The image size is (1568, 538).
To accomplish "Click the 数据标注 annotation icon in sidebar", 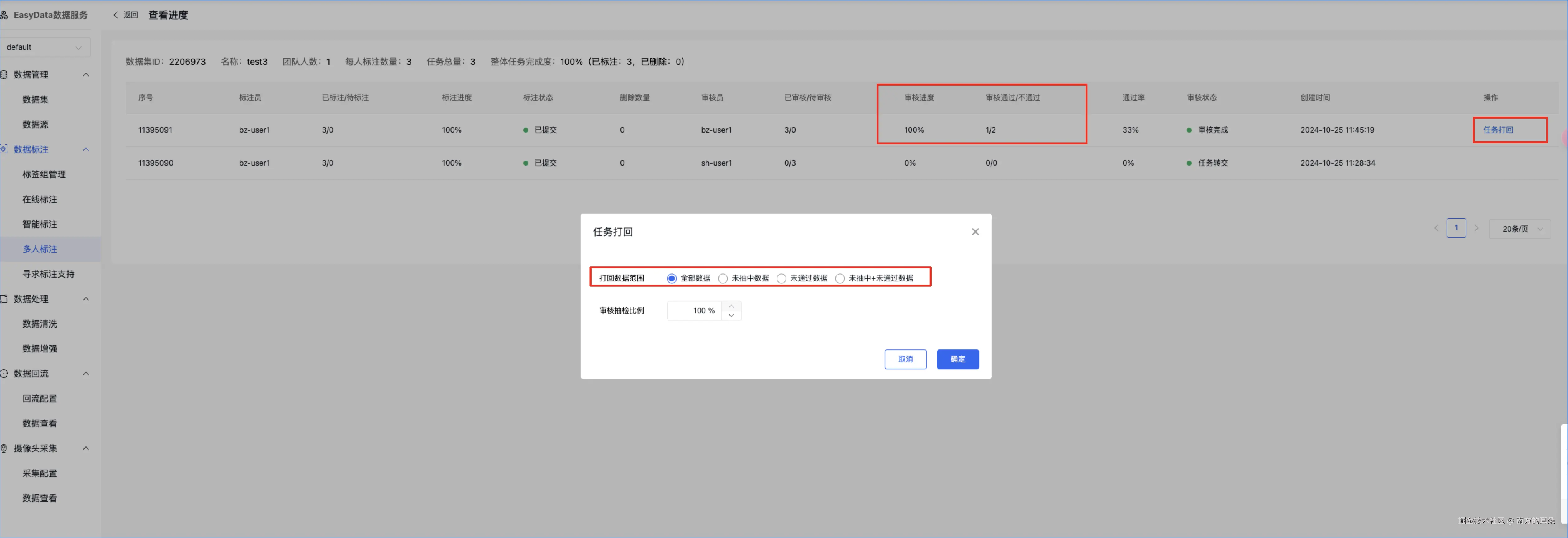I will (4, 149).
